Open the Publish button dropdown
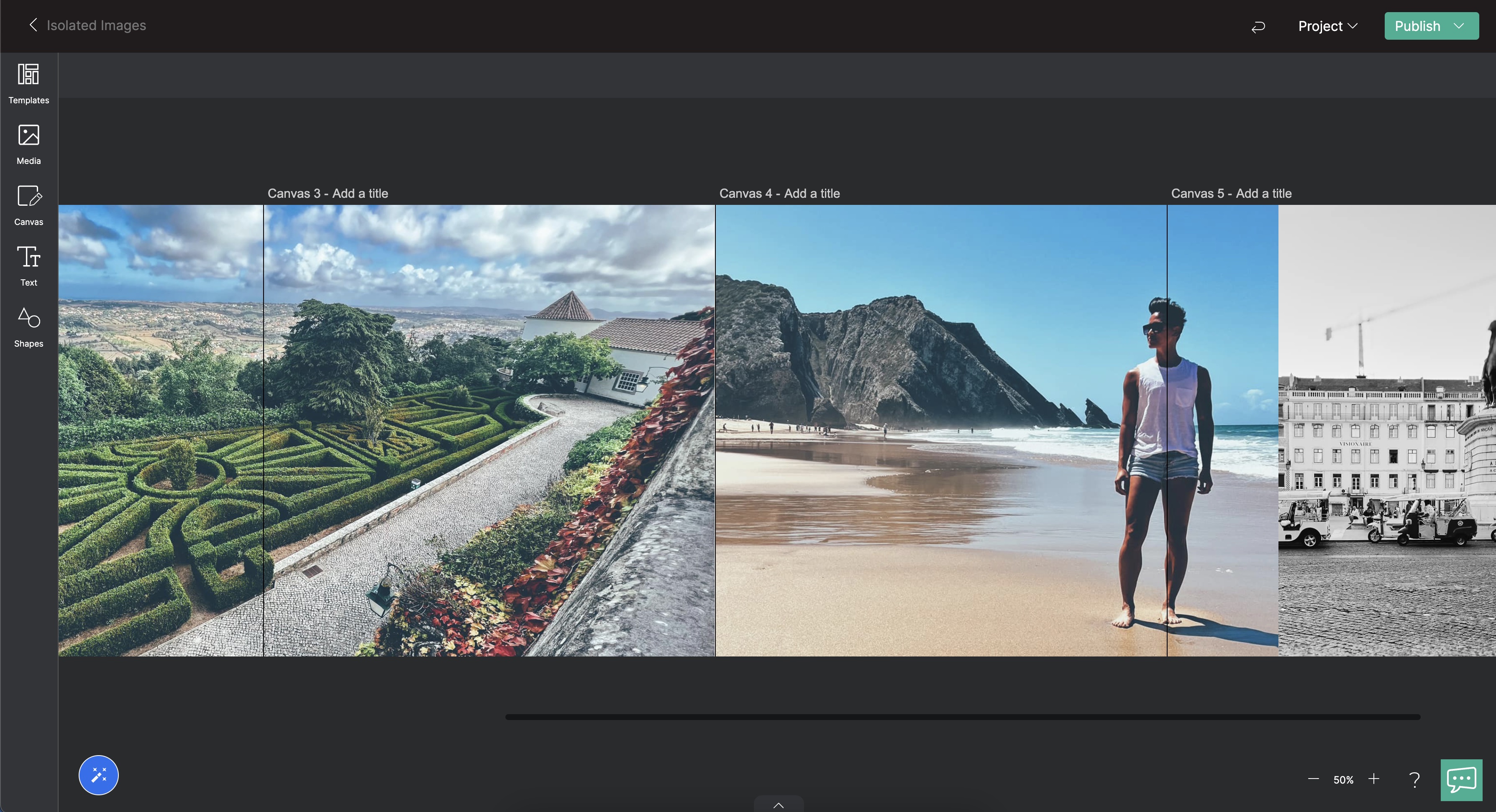Viewport: 1496px width, 812px height. pos(1460,26)
